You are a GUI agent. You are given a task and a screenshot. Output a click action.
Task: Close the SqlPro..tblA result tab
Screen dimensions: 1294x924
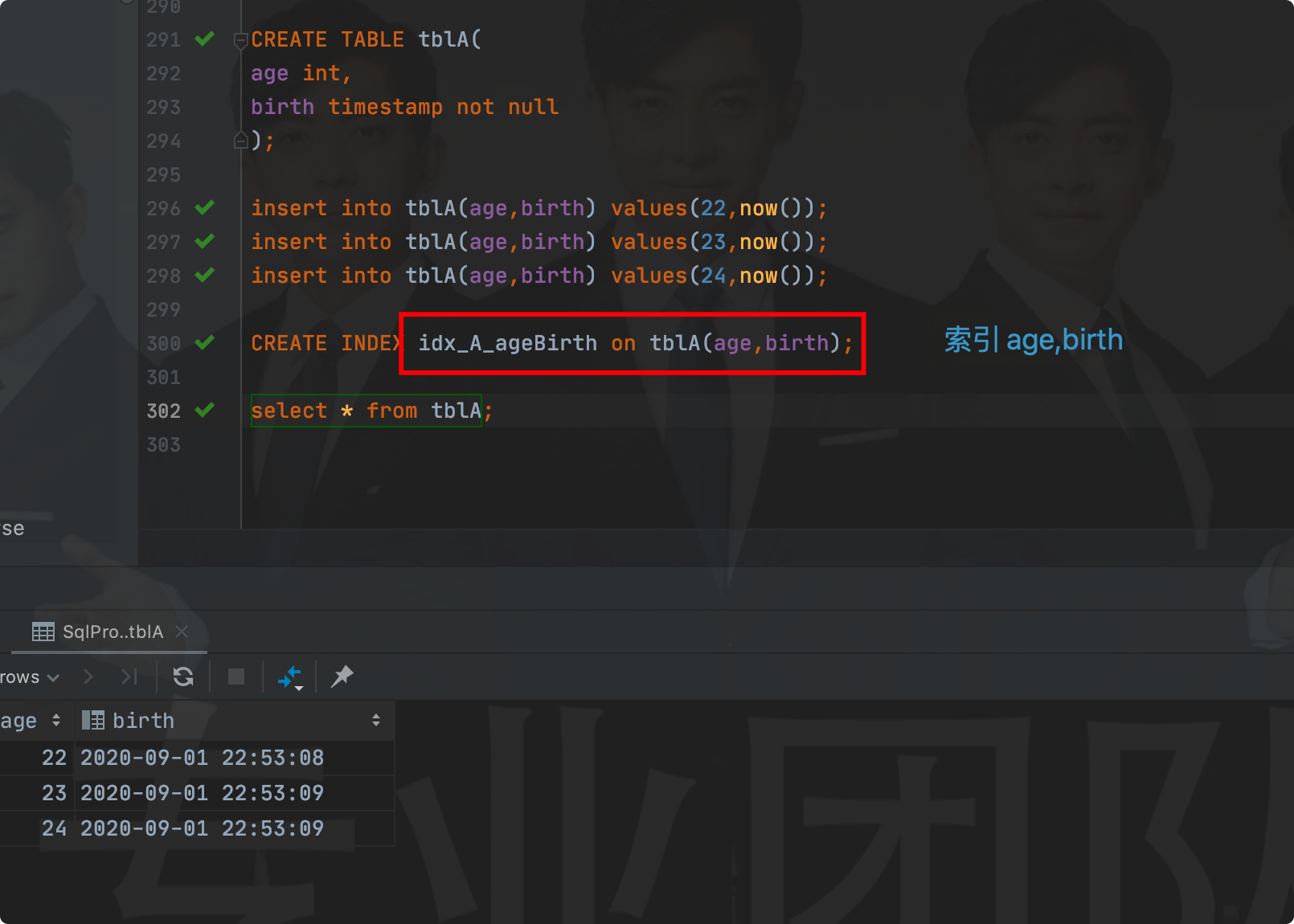pyautogui.click(x=182, y=632)
